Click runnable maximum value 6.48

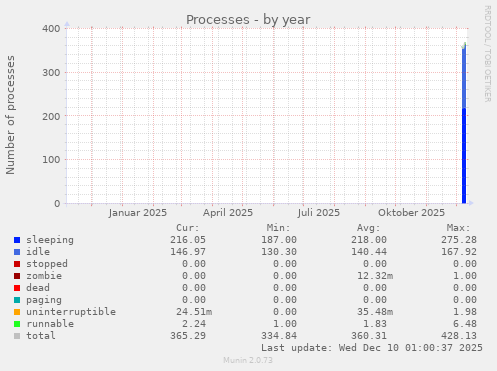coord(465,324)
